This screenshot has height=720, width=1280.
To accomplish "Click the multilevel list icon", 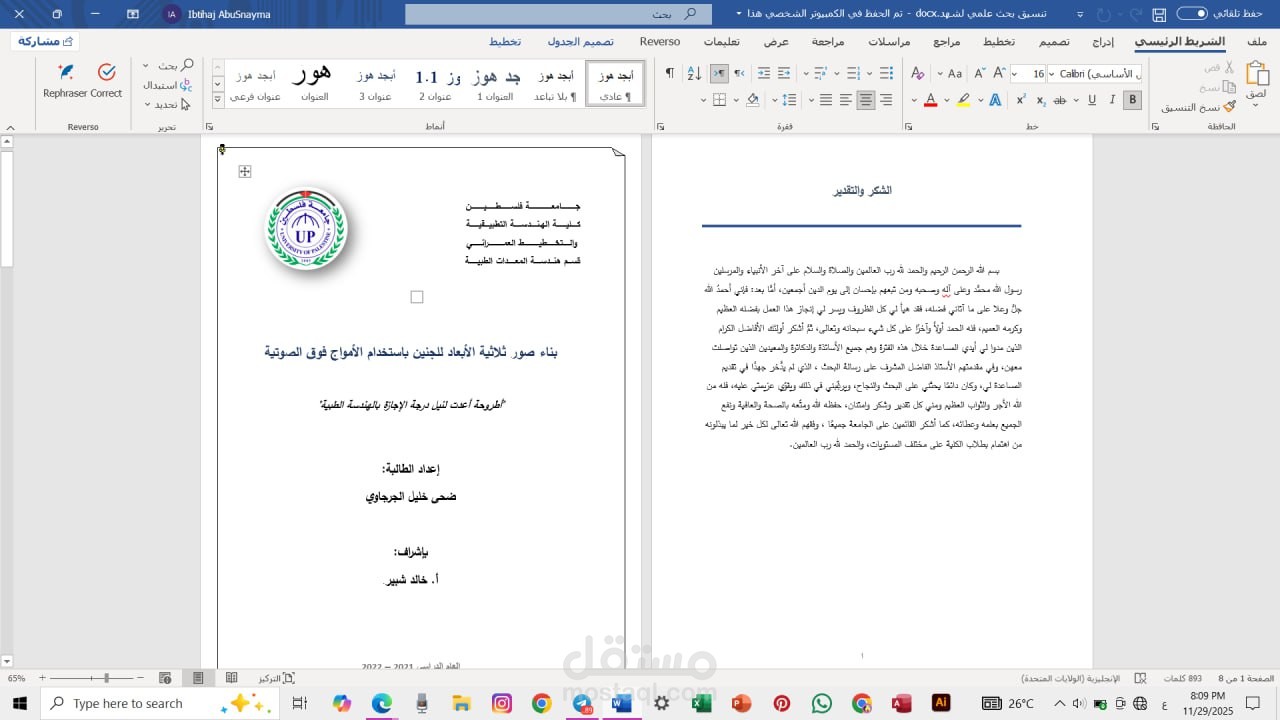I will coord(821,74).
